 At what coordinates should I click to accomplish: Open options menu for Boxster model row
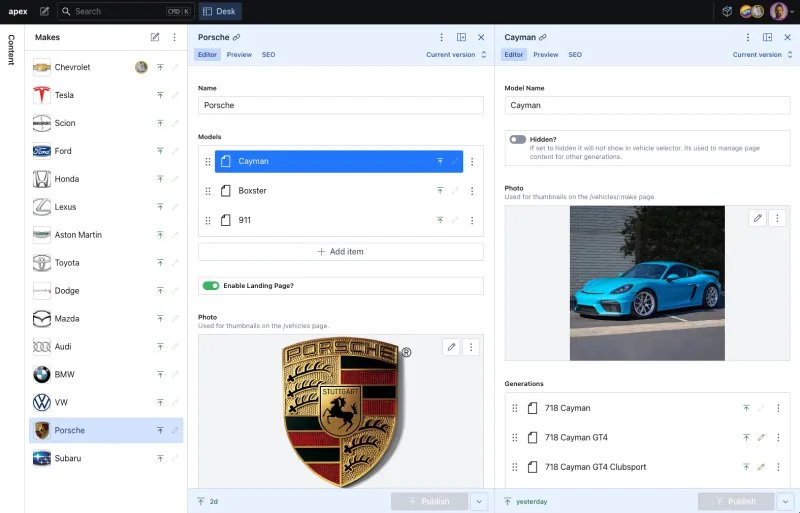[x=472, y=191]
